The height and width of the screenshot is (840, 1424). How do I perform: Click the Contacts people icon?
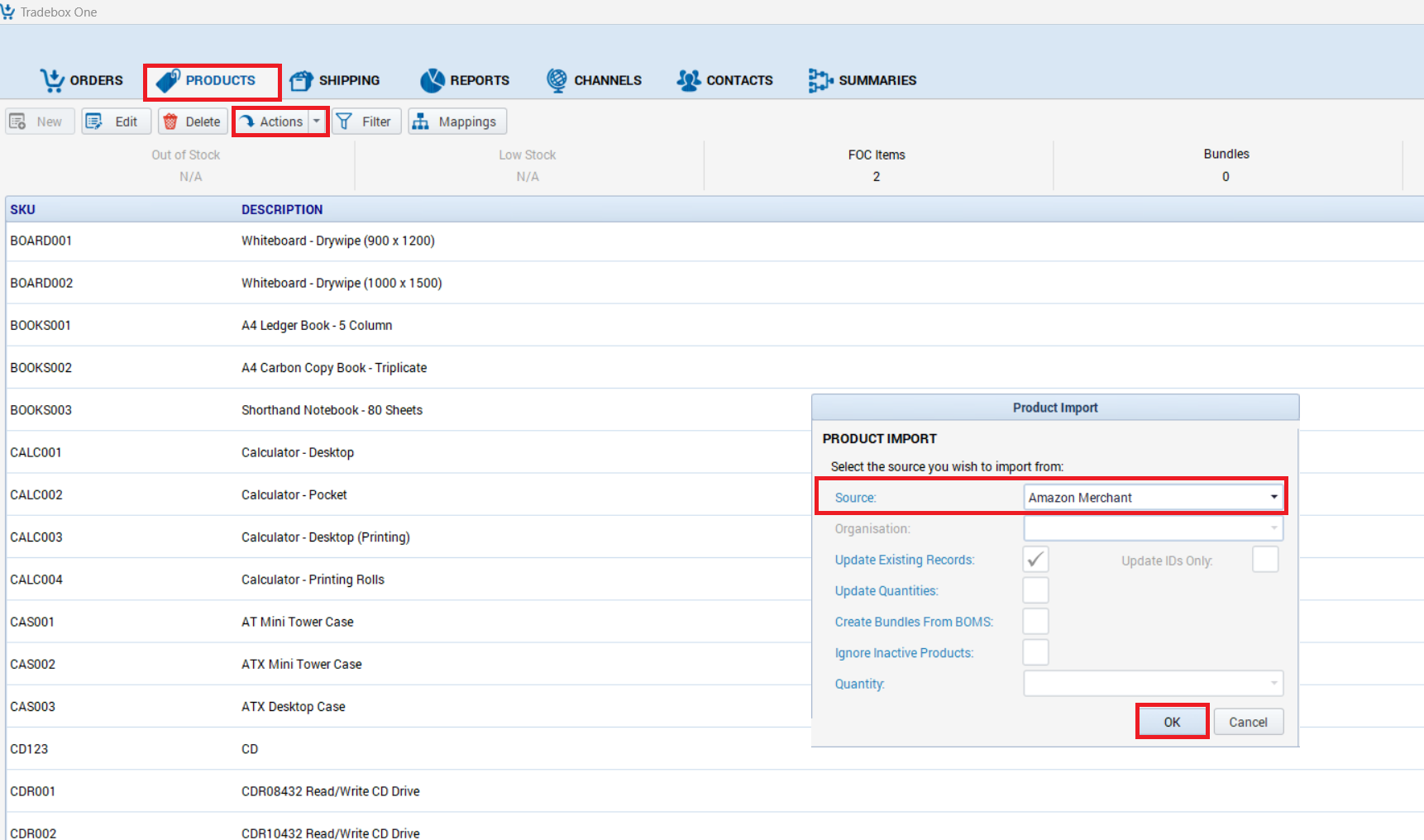click(x=688, y=80)
